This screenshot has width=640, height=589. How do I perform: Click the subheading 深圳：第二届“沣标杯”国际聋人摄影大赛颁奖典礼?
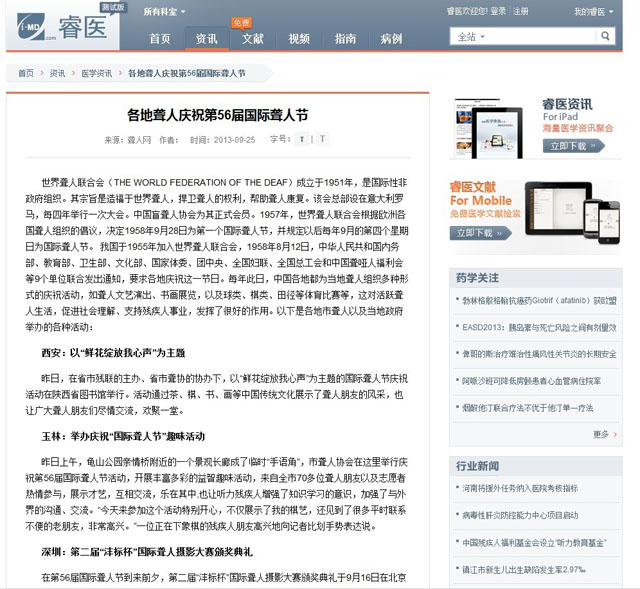tap(147, 552)
